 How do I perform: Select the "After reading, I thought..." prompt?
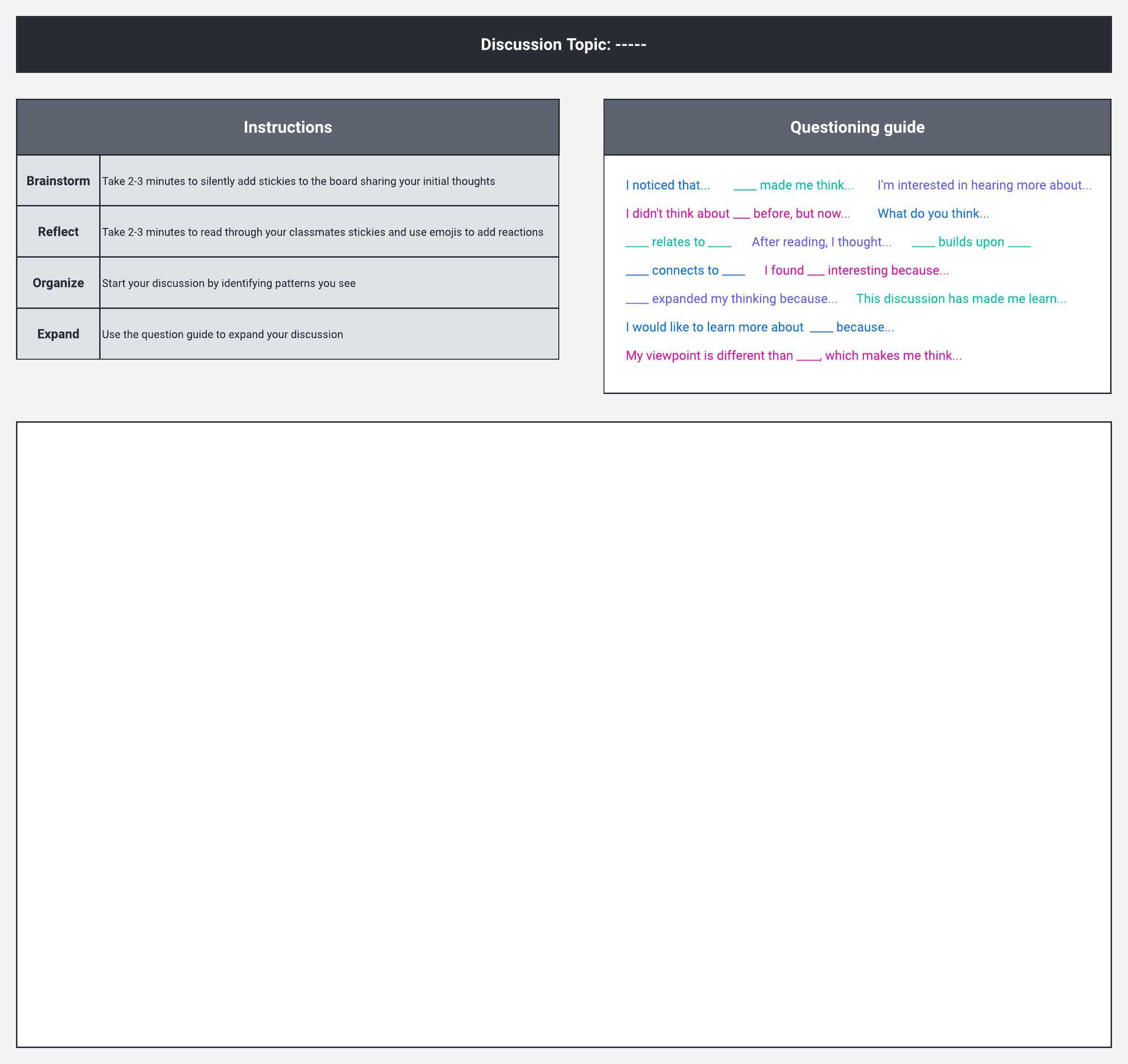tap(821, 242)
